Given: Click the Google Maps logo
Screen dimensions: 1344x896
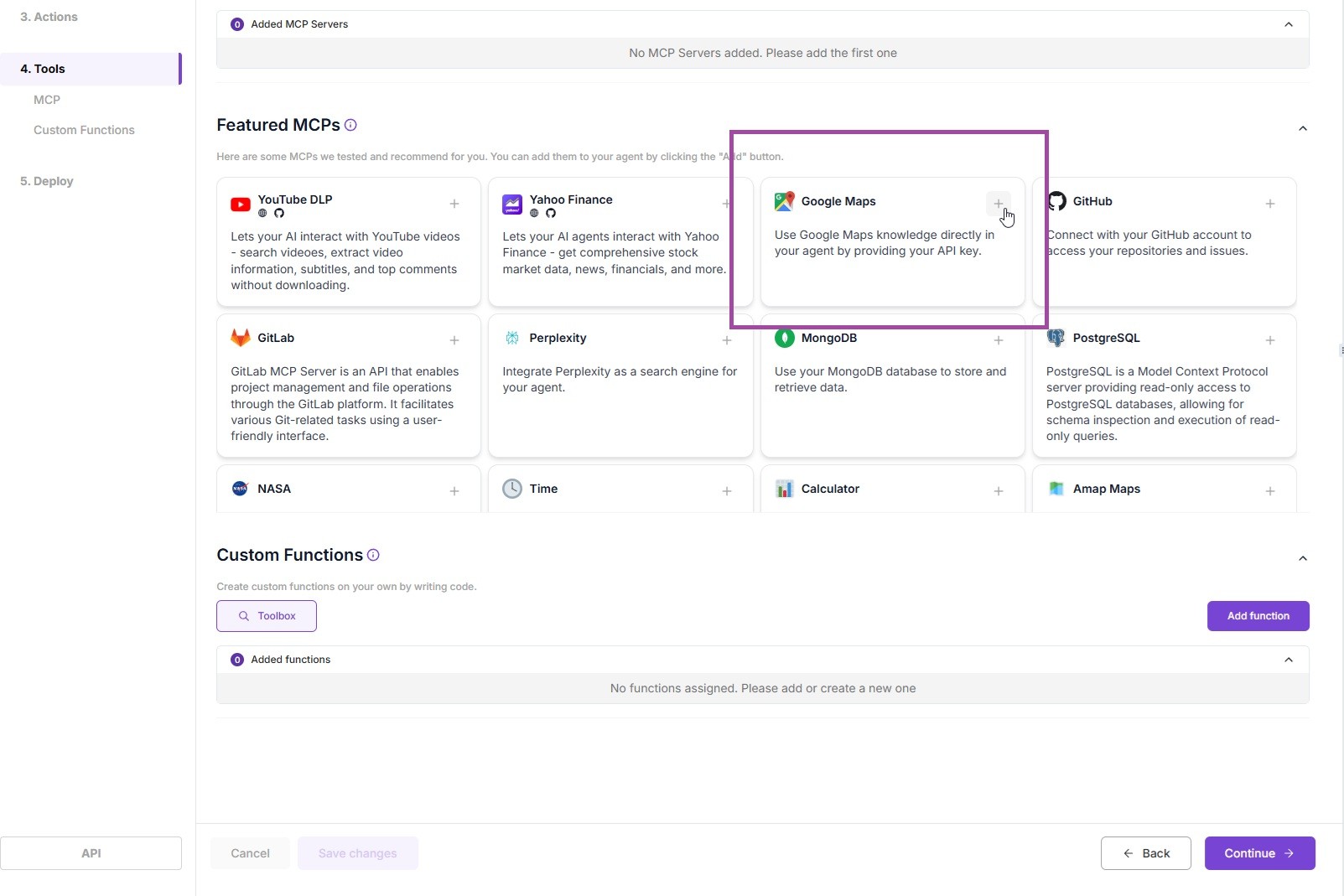Looking at the screenshot, I should (x=784, y=201).
